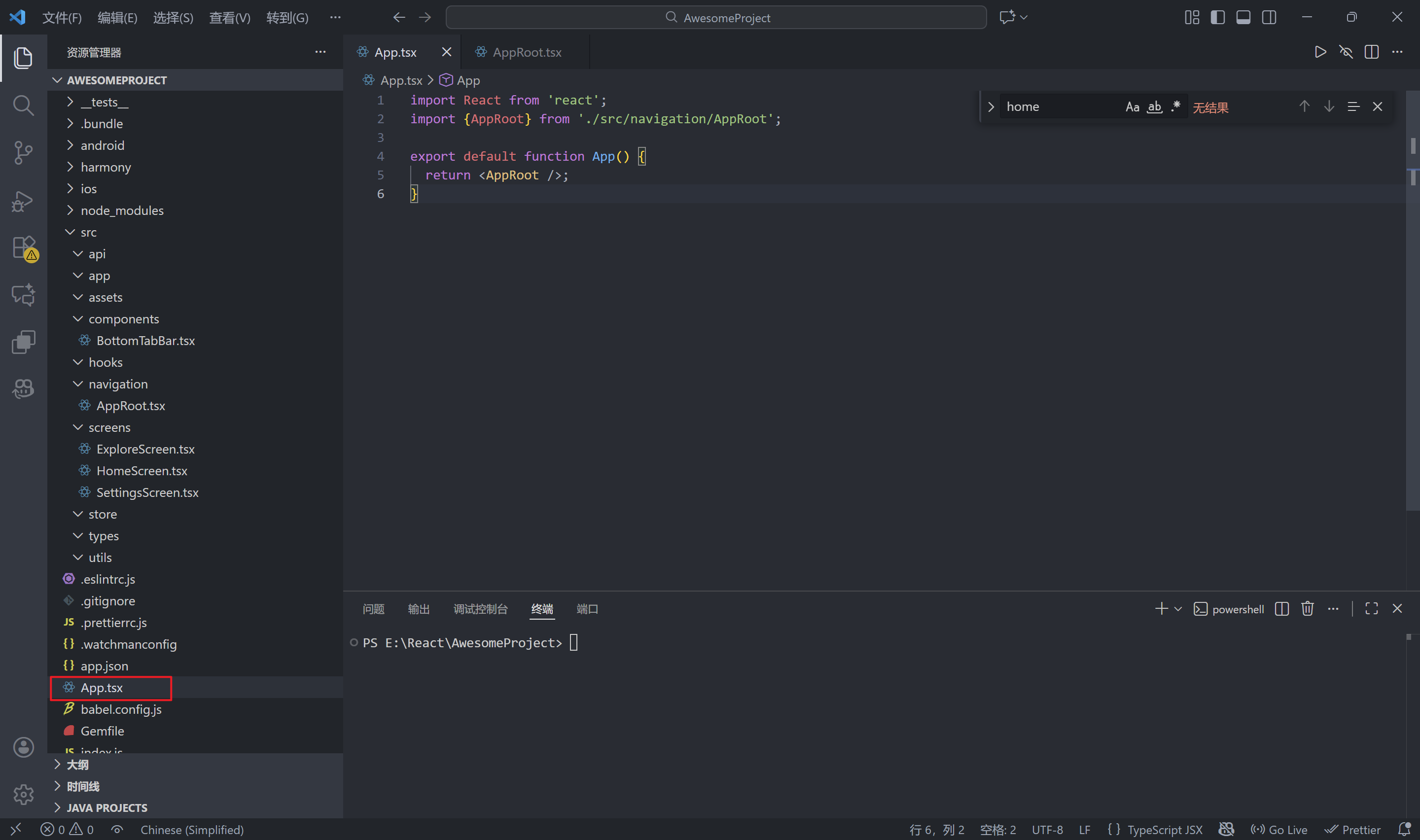This screenshot has height=840, width=1420.
Task: Toggle regular expression search option
Action: coord(1176,107)
